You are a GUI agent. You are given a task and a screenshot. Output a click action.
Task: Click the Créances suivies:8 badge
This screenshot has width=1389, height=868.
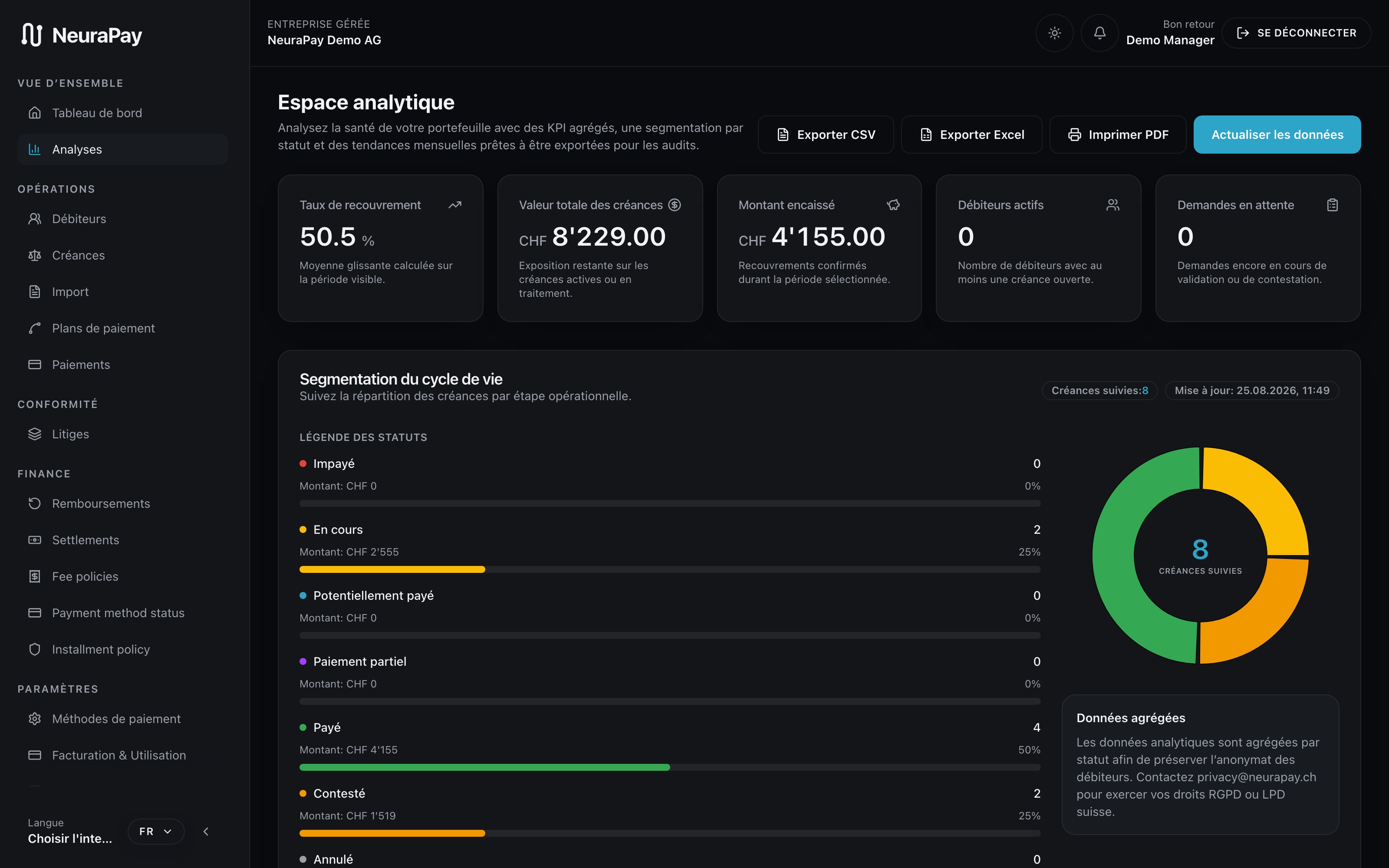[x=1100, y=390]
